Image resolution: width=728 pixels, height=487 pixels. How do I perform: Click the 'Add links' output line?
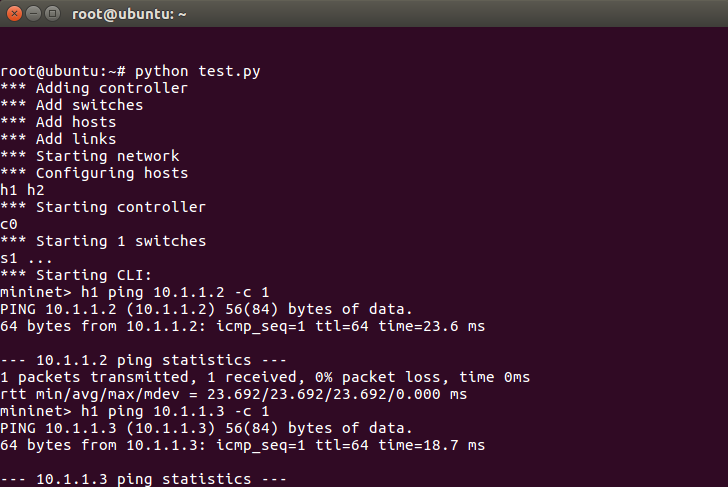(x=58, y=139)
